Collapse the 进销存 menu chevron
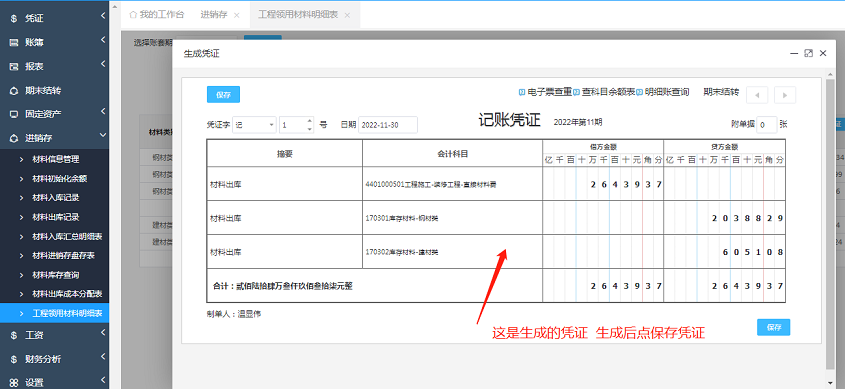845x389 pixels. pos(102,136)
